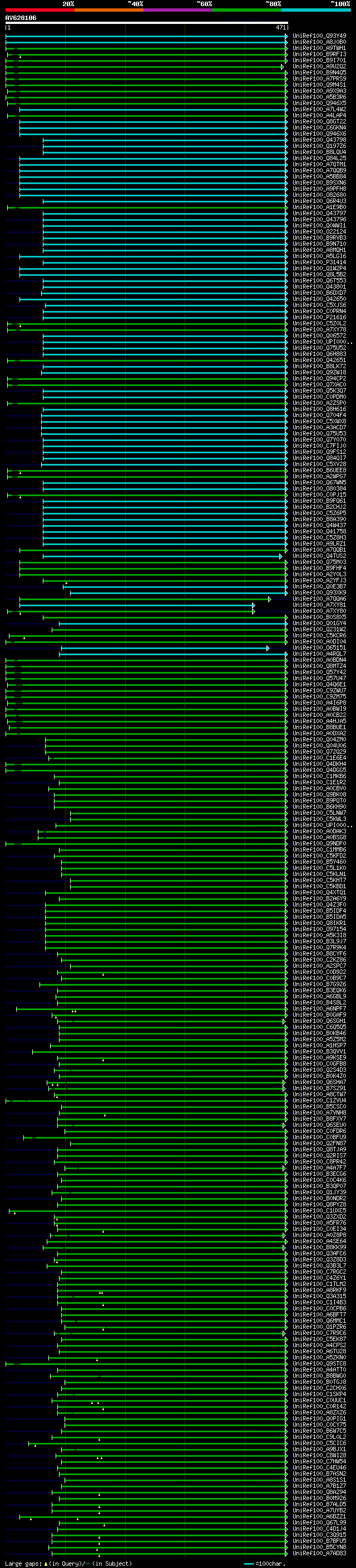Image resolution: width=356 pixels, height=1568 pixels.
Task: Open UniRef100_Q01GY4 hit
Action: tap(319, 624)
